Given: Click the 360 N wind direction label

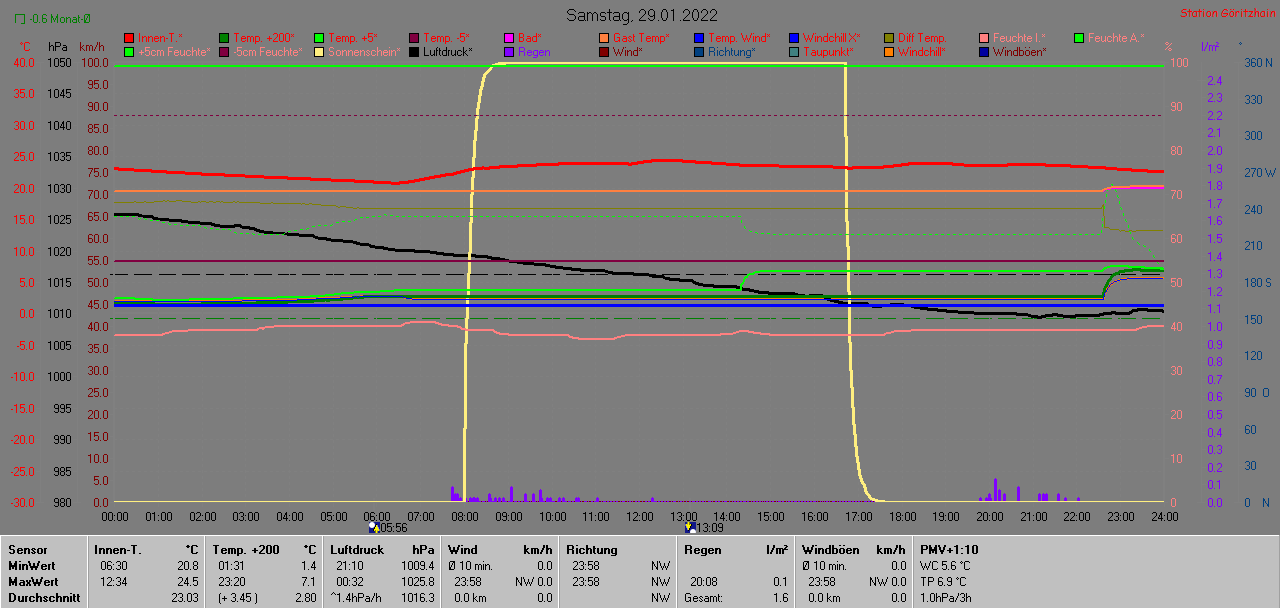Looking at the screenshot, I should [1256, 62].
